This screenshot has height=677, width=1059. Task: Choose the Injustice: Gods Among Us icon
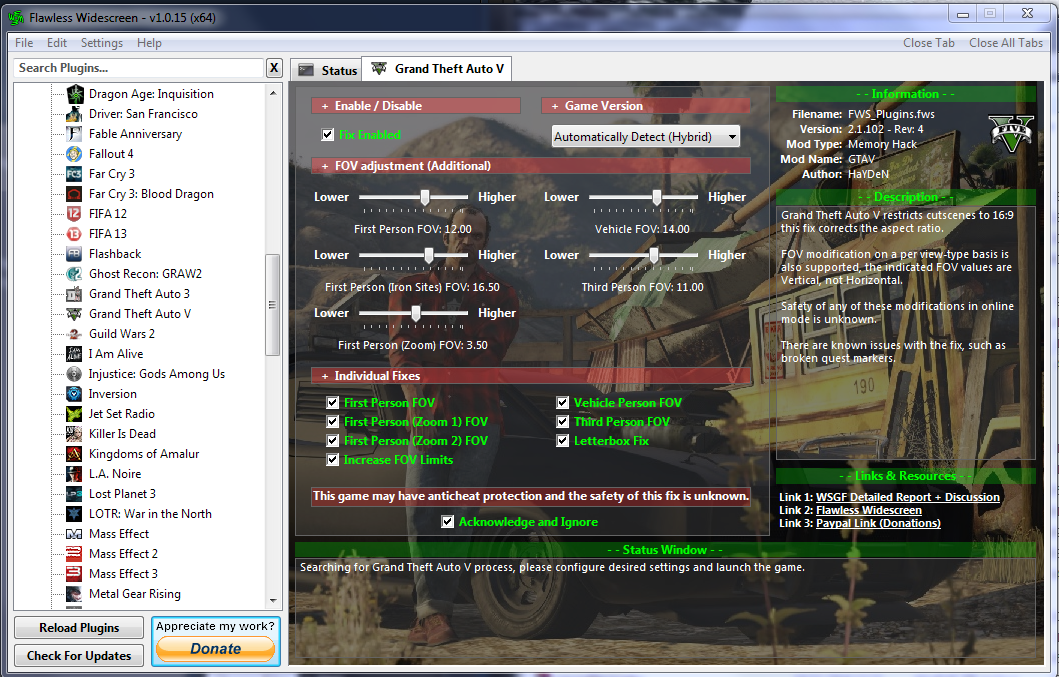click(74, 374)
